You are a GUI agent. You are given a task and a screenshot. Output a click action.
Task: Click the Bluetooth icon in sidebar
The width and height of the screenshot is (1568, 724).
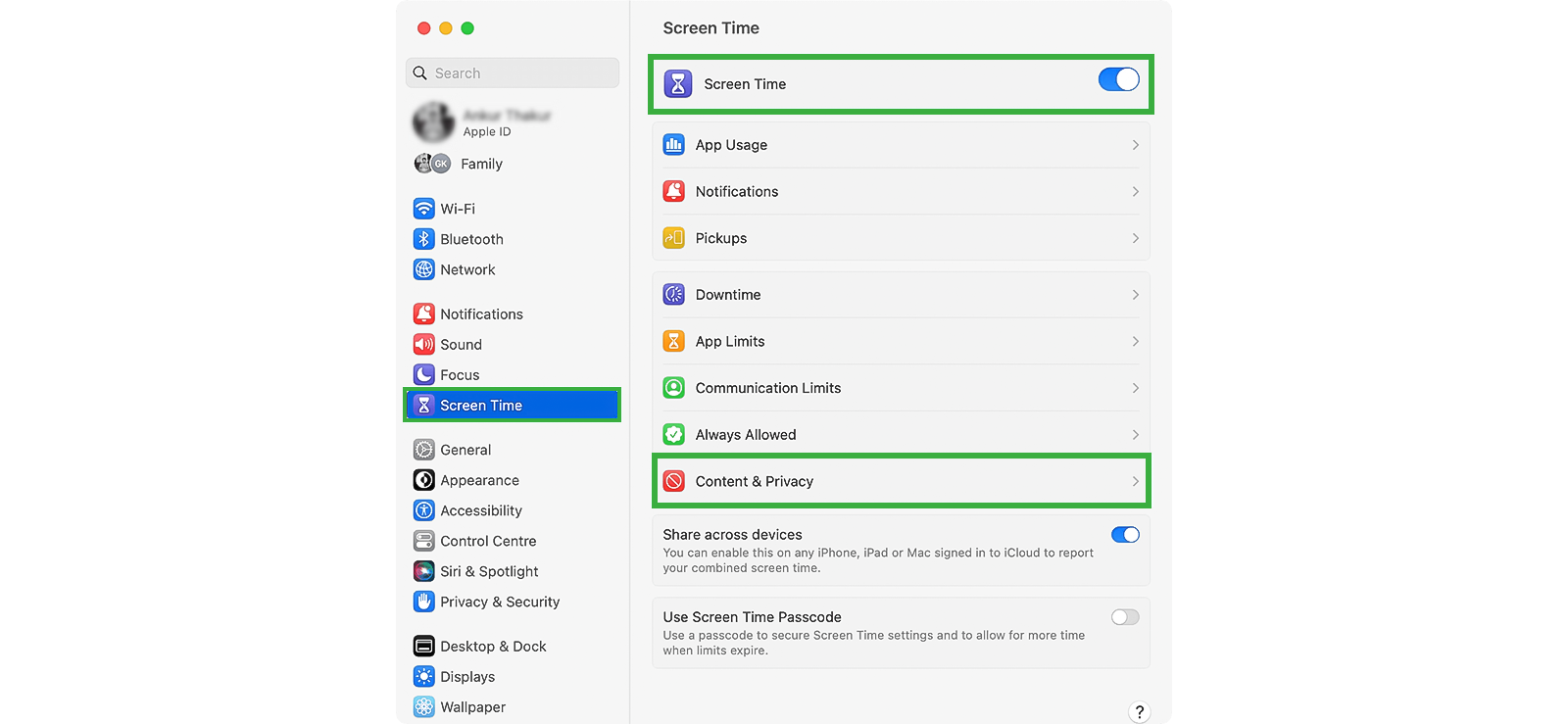(423, 239)
